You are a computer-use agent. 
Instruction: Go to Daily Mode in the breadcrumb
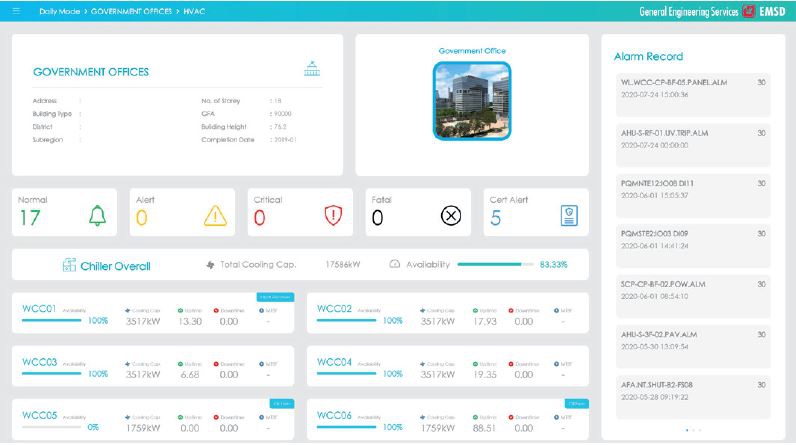(x=59, y=11)
